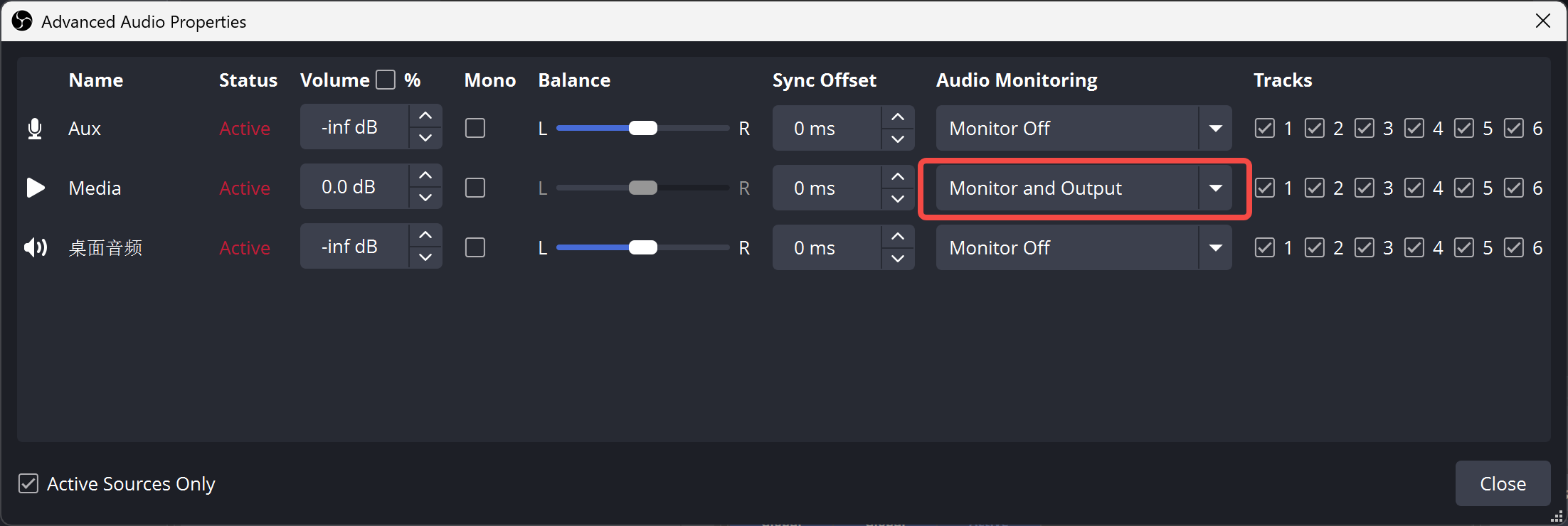Uncheck Active Sources Only

28,483
